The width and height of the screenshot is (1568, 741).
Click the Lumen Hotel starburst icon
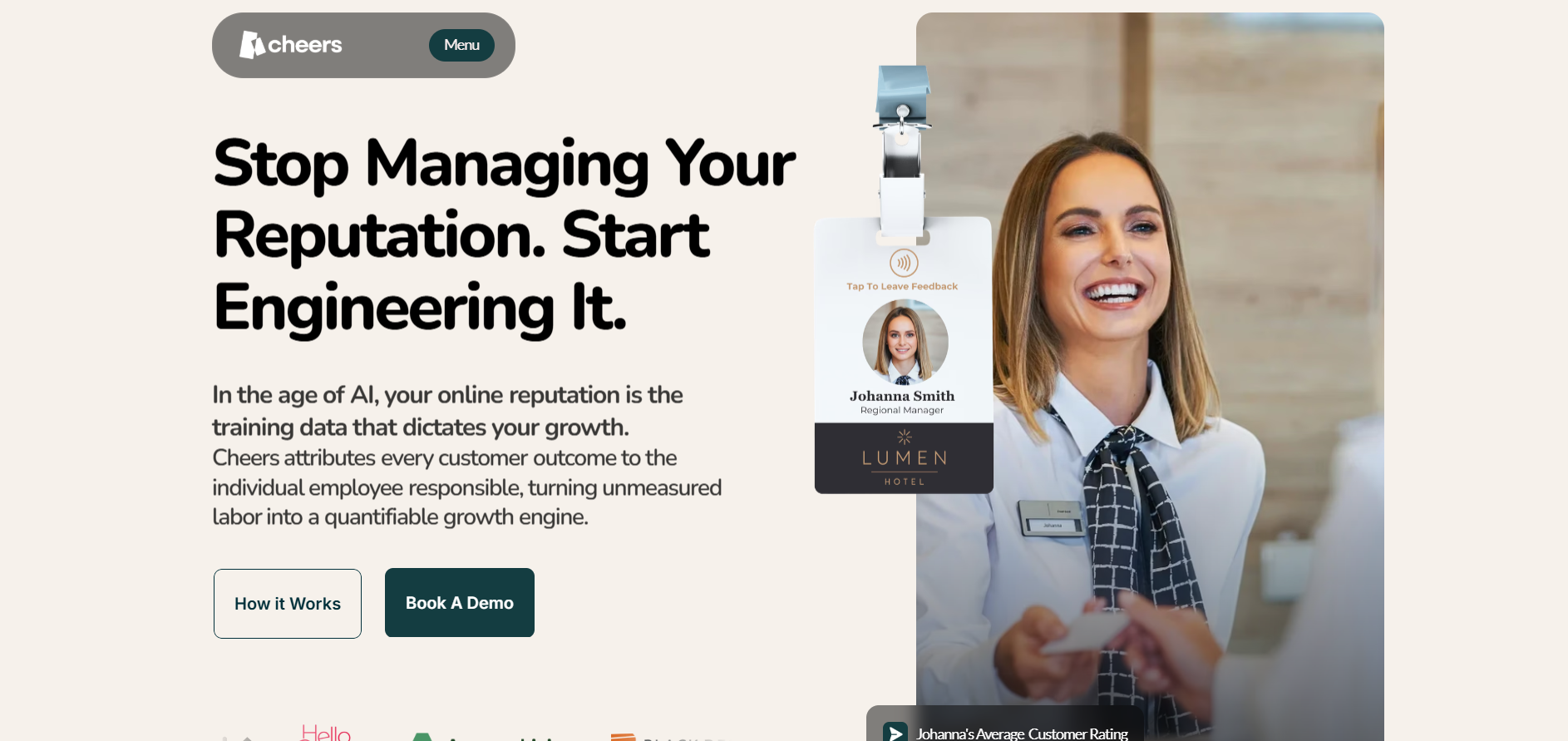[905, 437]
